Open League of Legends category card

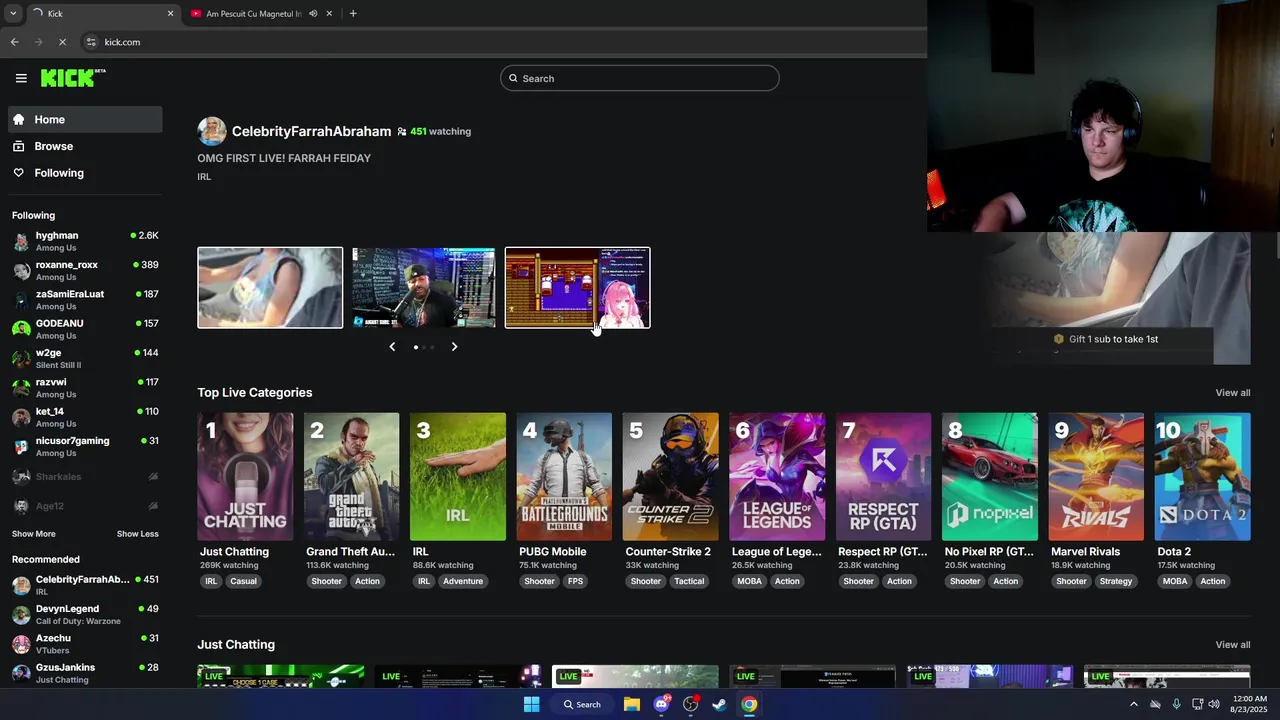point(777,476)
